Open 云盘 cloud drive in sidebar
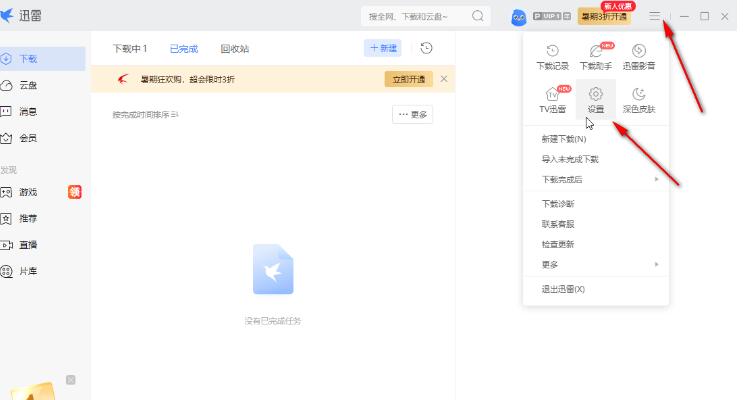743x400 pixels. point(43,85)
